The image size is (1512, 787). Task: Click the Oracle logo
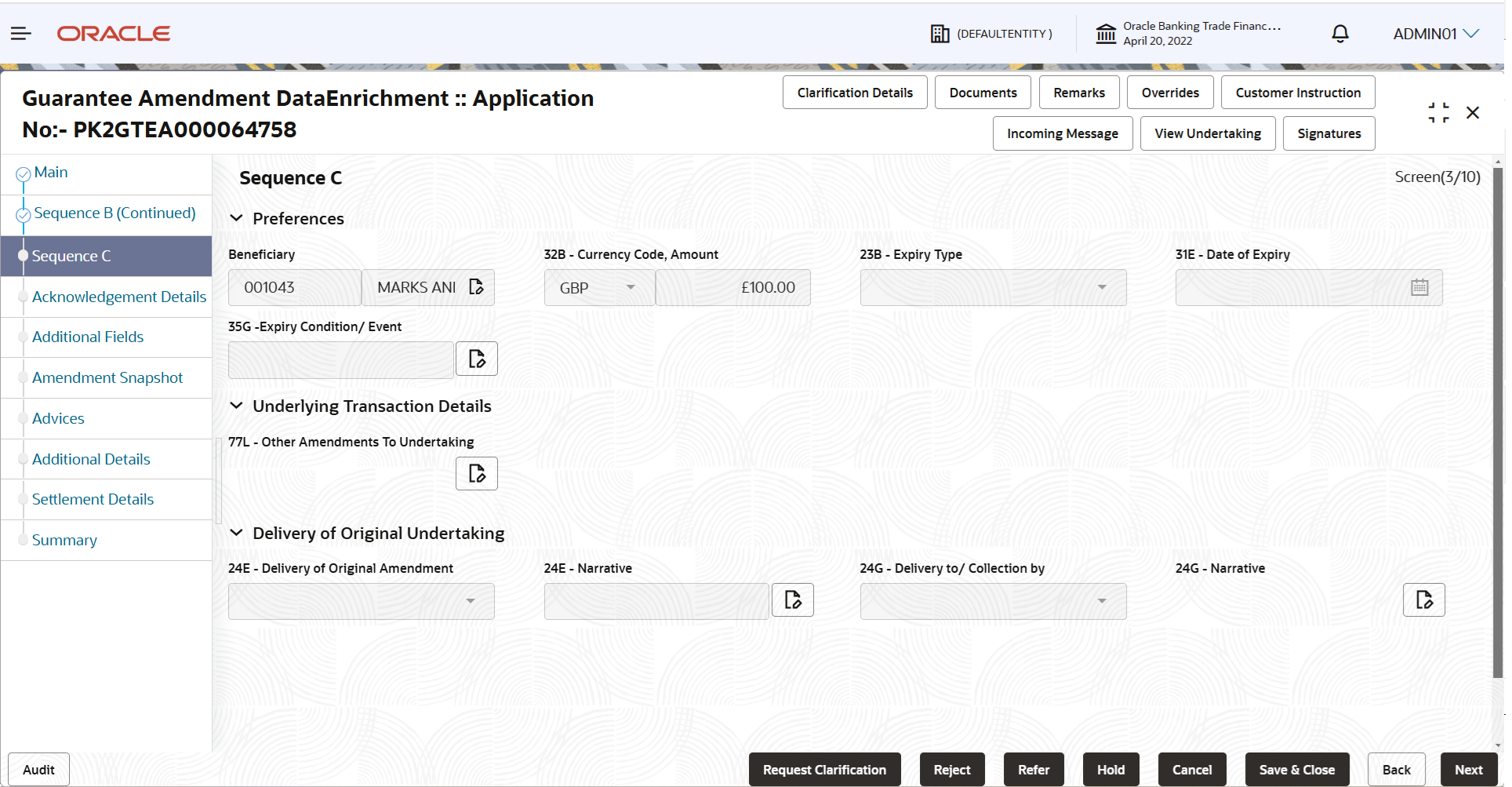114,34
